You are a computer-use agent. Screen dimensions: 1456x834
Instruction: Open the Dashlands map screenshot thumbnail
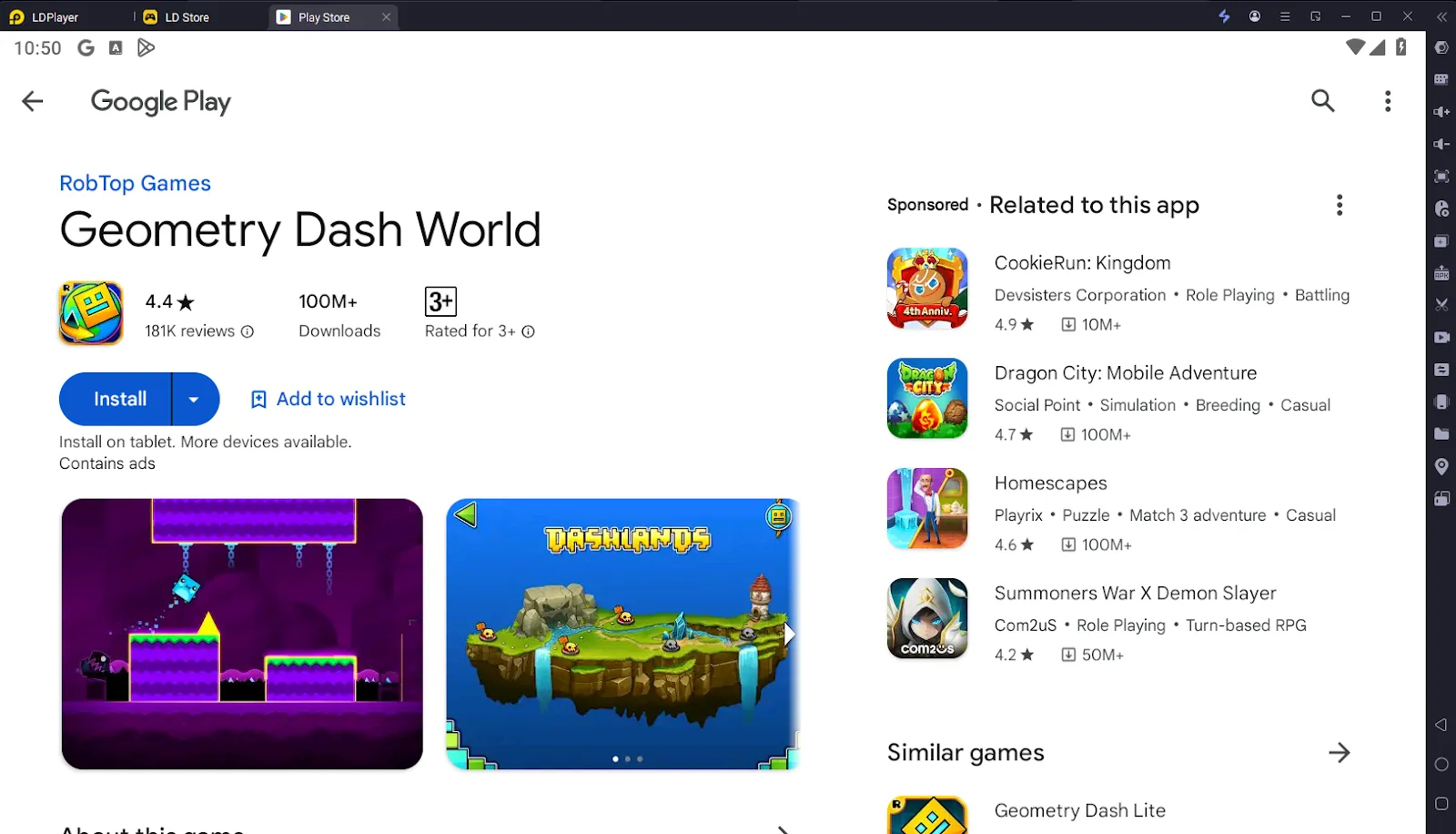point(622,634)
